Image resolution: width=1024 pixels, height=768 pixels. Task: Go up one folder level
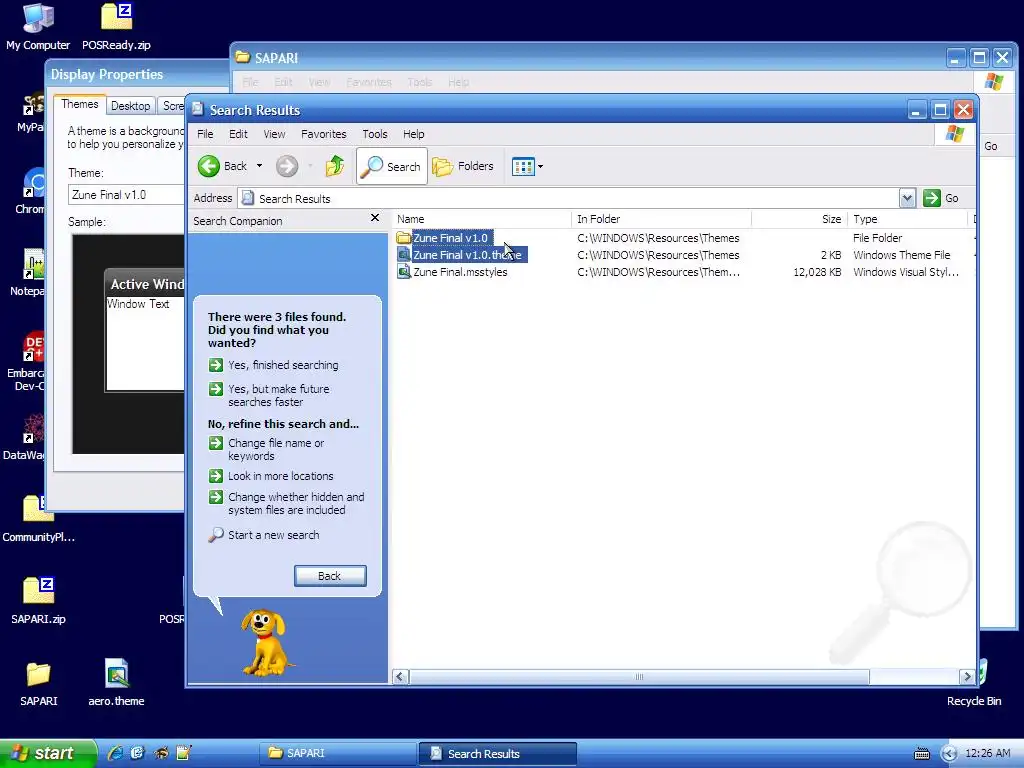334,166
